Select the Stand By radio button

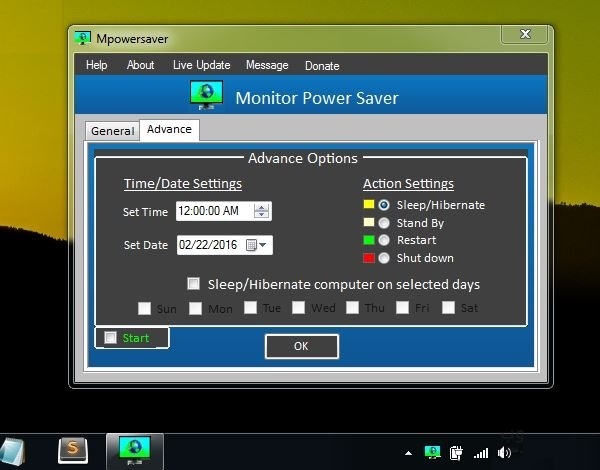point(383,223)
